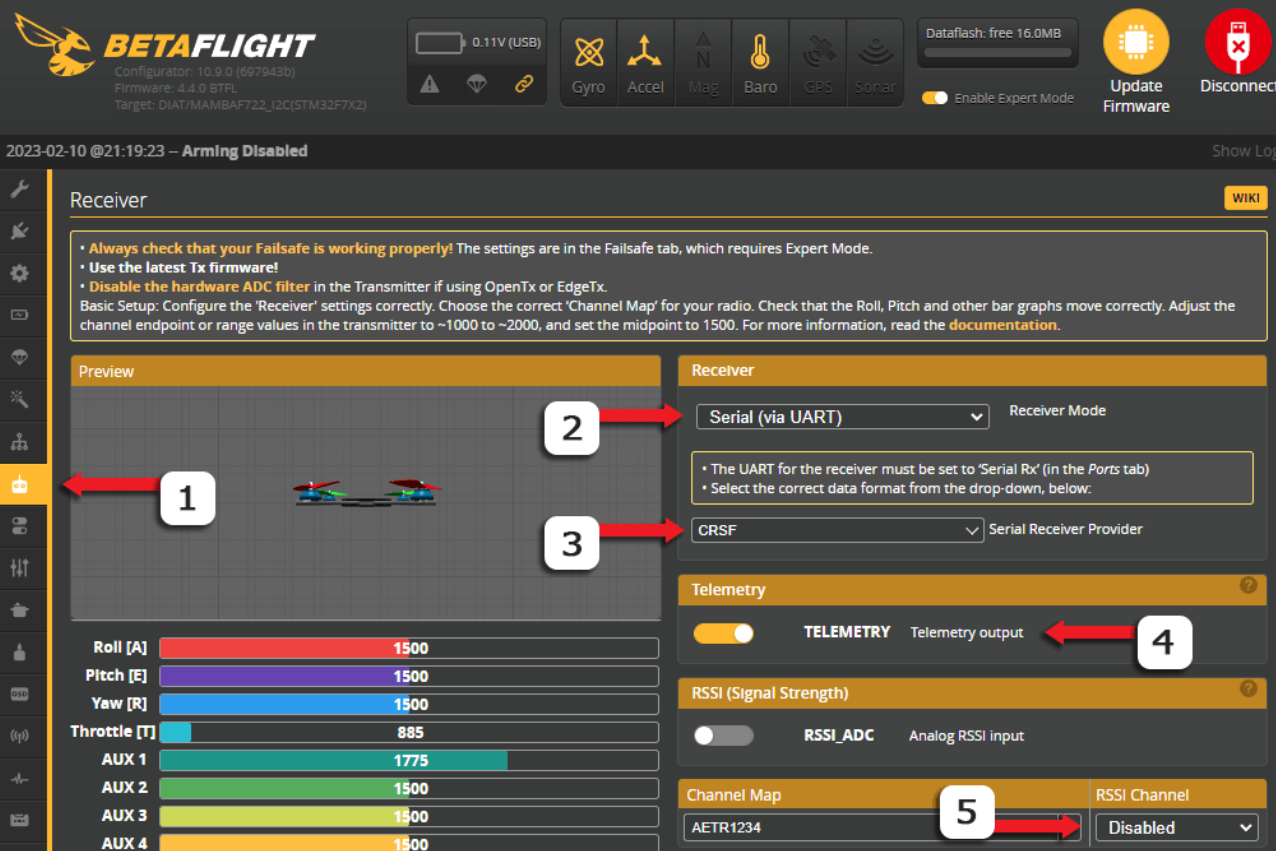Click the 'Arming Disabled' status text
The image size is (1276, 851).
point(244,151)
